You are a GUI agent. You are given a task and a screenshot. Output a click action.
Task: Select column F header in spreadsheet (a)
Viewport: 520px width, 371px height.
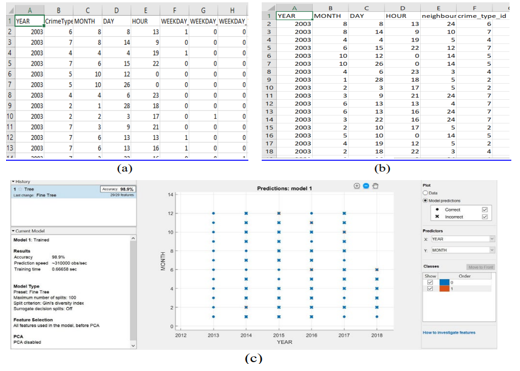(x=174, y=10)
